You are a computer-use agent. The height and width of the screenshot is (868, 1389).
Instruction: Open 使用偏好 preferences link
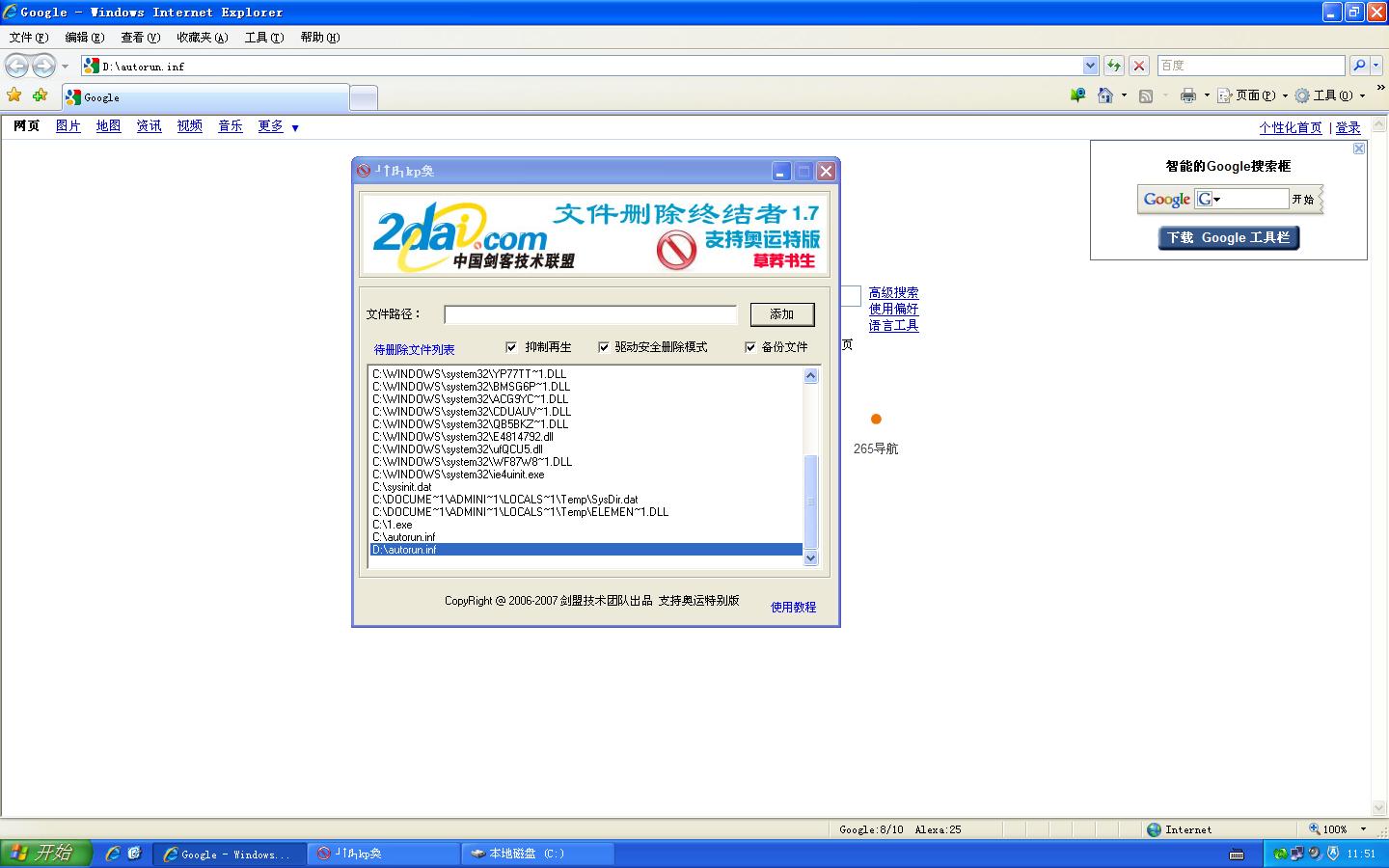(x=893, y=310)
